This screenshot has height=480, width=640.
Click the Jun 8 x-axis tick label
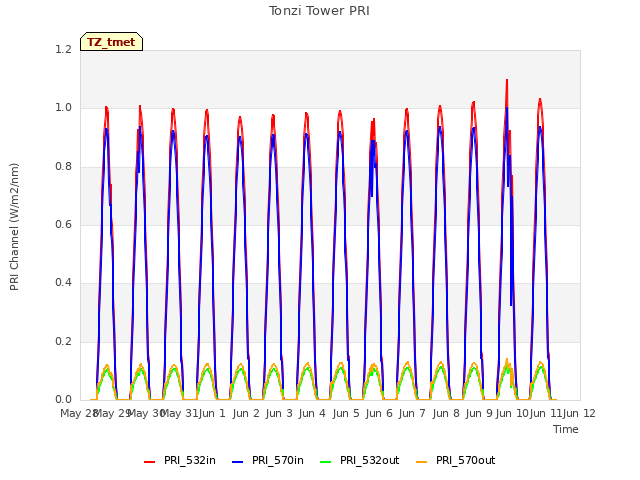coord(446,413)
